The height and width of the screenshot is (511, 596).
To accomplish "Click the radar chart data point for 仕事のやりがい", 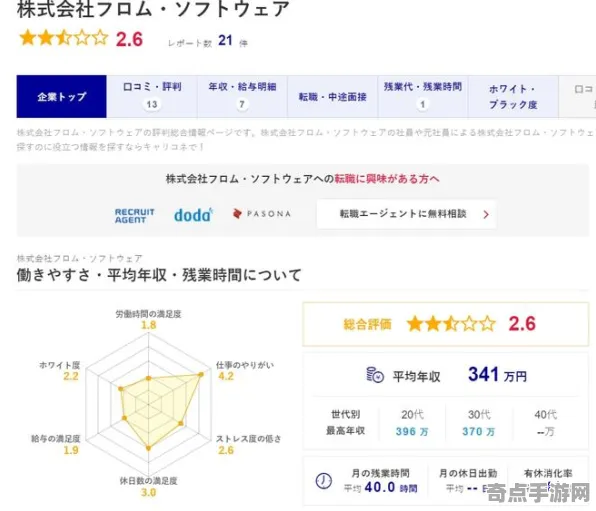I will pyautogui.click(x=201, y=375).
